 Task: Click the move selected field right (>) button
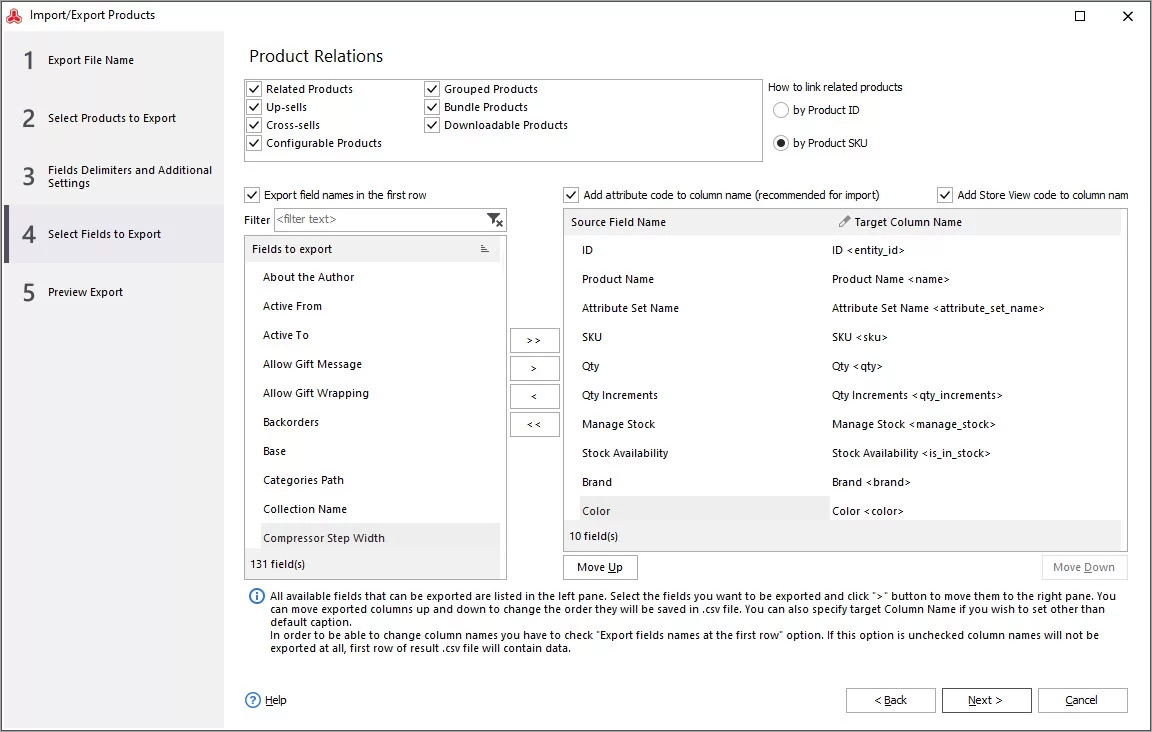534,368
